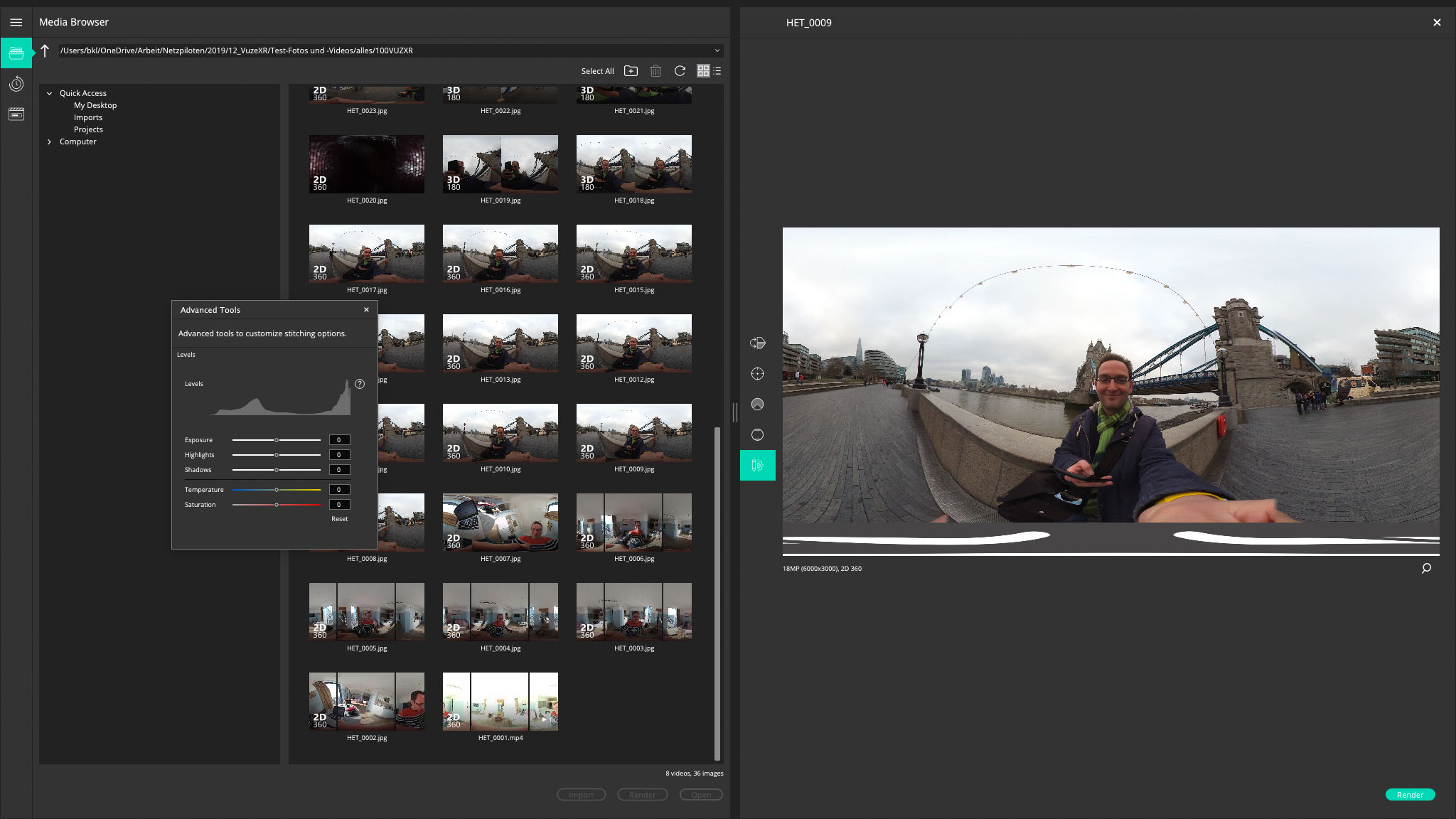Click the Open button at bottom

pyautogui.click(x=700, y=795)
